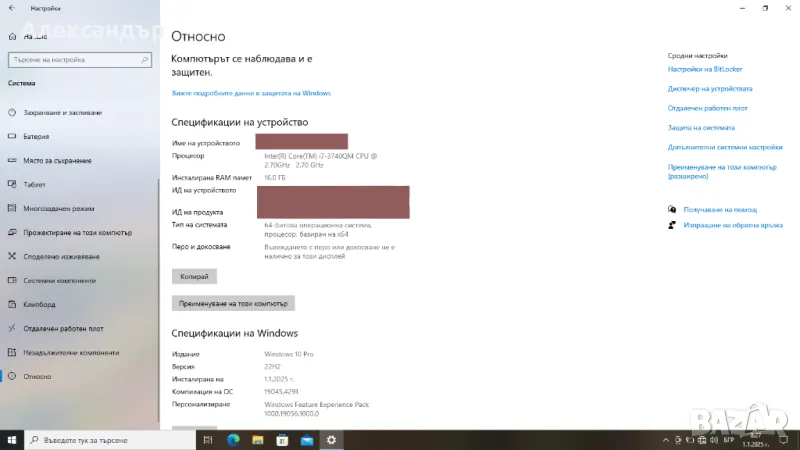Viewport: 800px width, 450px height.
Task: Go to "Многозадачен режим" settings
Action: (x=58, y=209)
